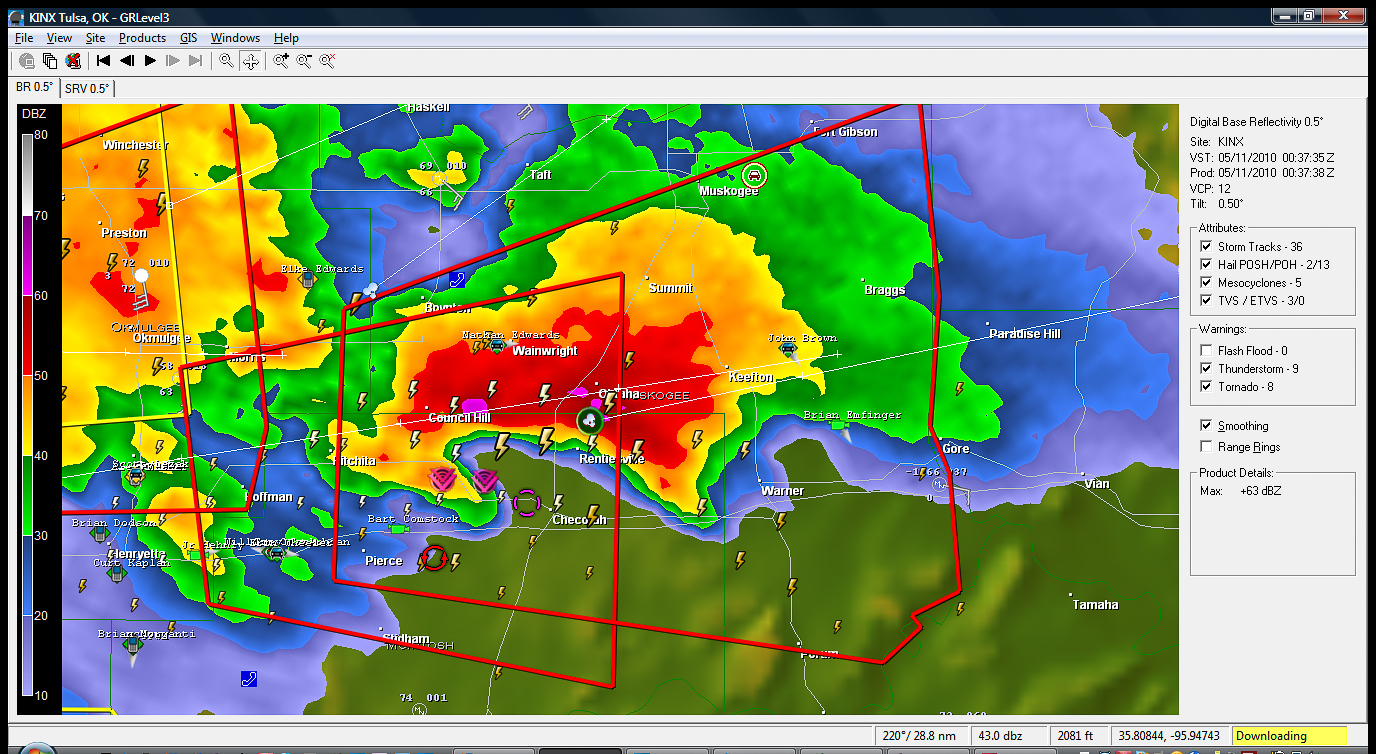Screen dimensions: 1376x754
Task: Click the reset zoom (red X) magnifier
Action: click(327, 61)
